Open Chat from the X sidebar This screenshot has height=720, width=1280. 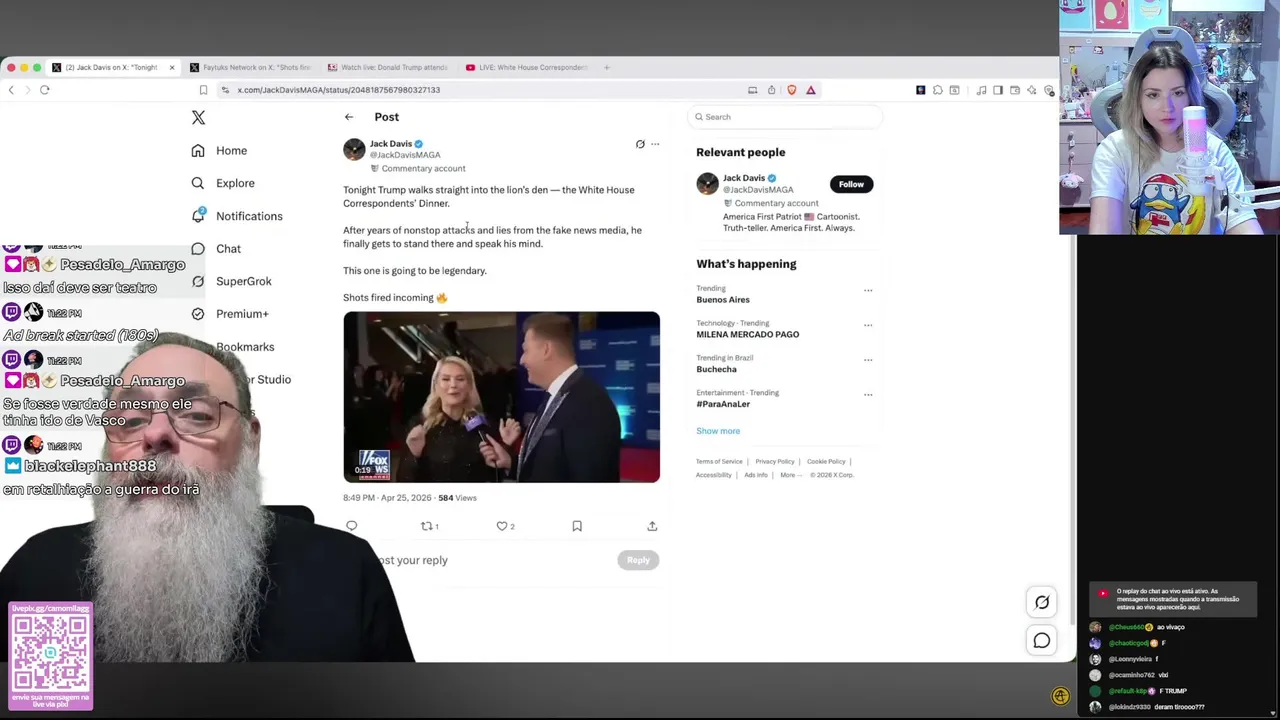228,249
